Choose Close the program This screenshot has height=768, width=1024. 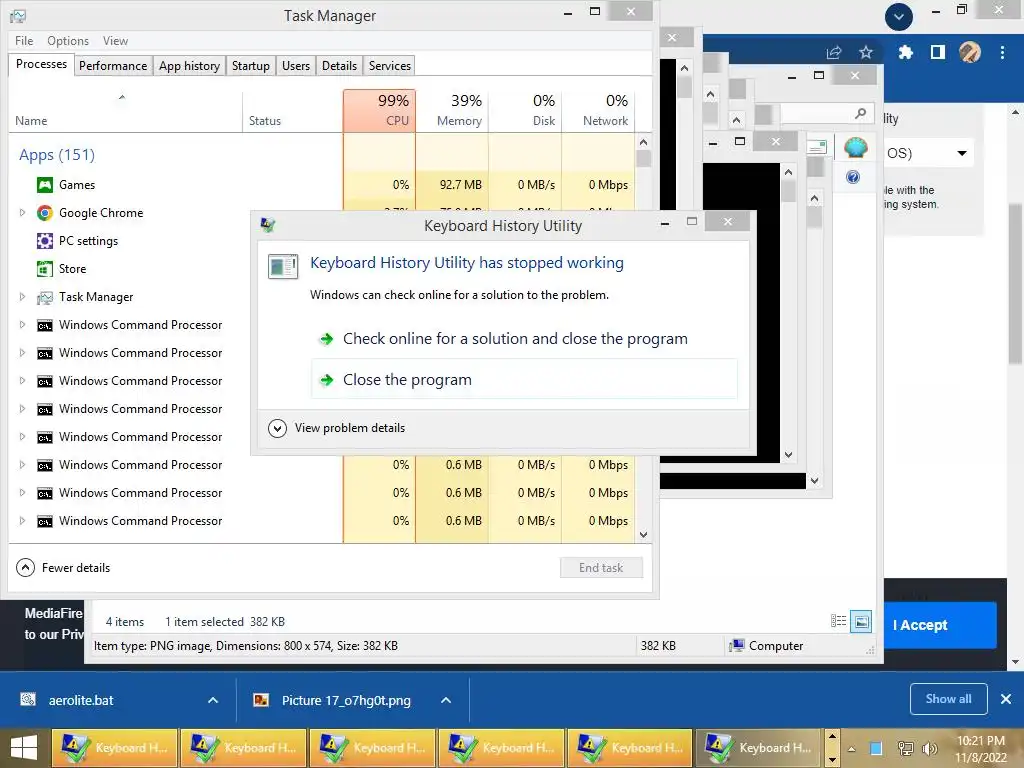coord(524,379)
